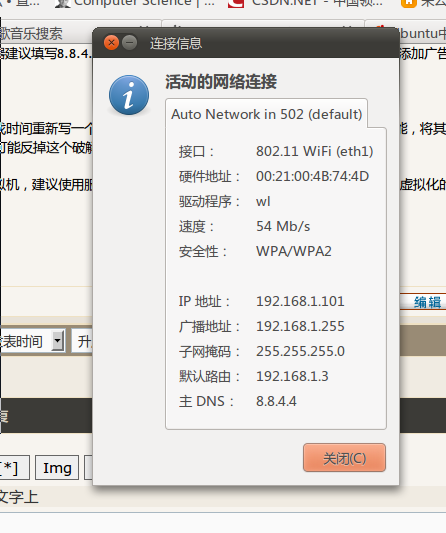Click the [*] editor button
Viewport: 446px width, 533px height.
point(14,468)
